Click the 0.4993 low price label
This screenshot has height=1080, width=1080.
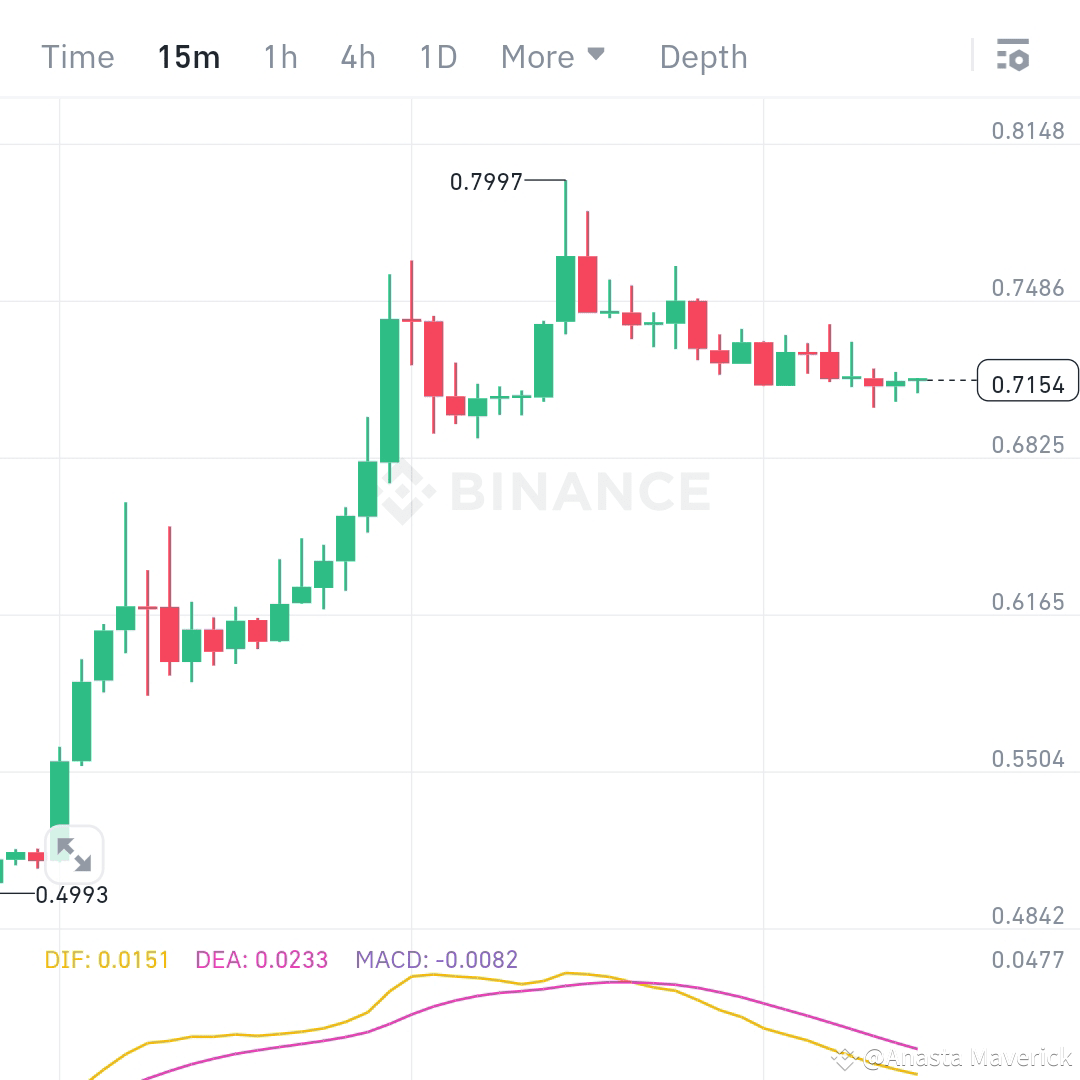(75, 896)
